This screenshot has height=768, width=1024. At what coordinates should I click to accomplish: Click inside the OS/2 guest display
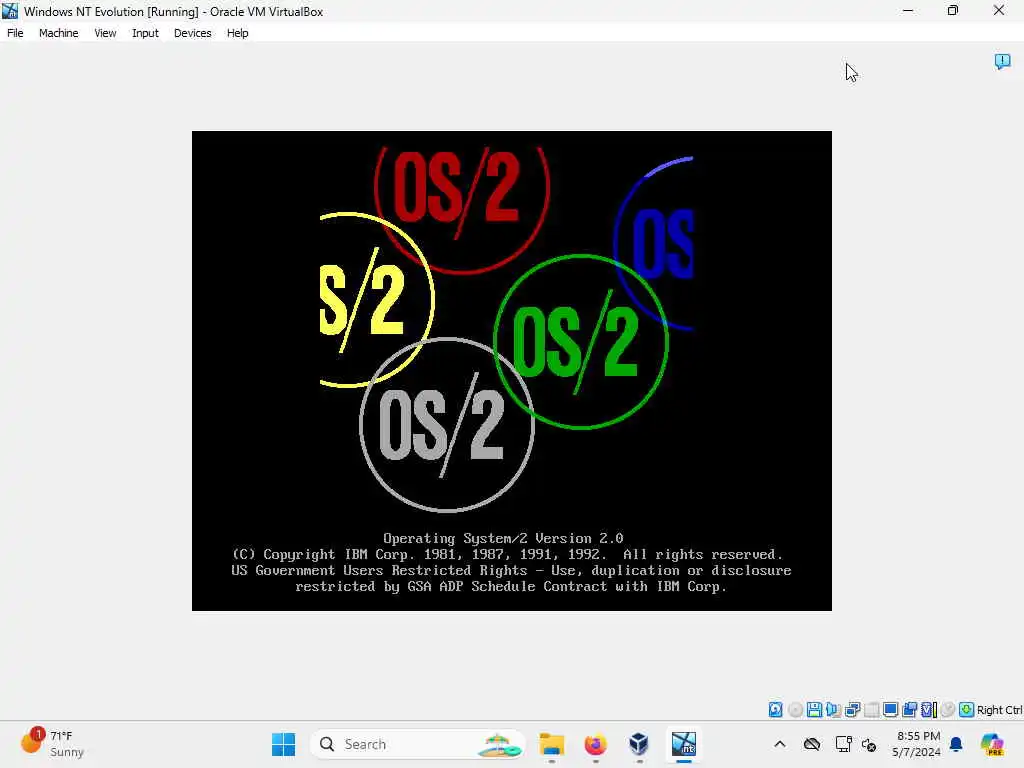click(511, 371)
